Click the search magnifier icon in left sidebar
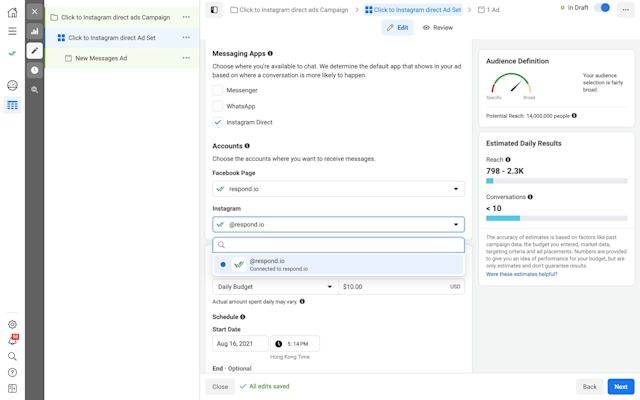This screenshot has width=640, height=400. [12, 356]
